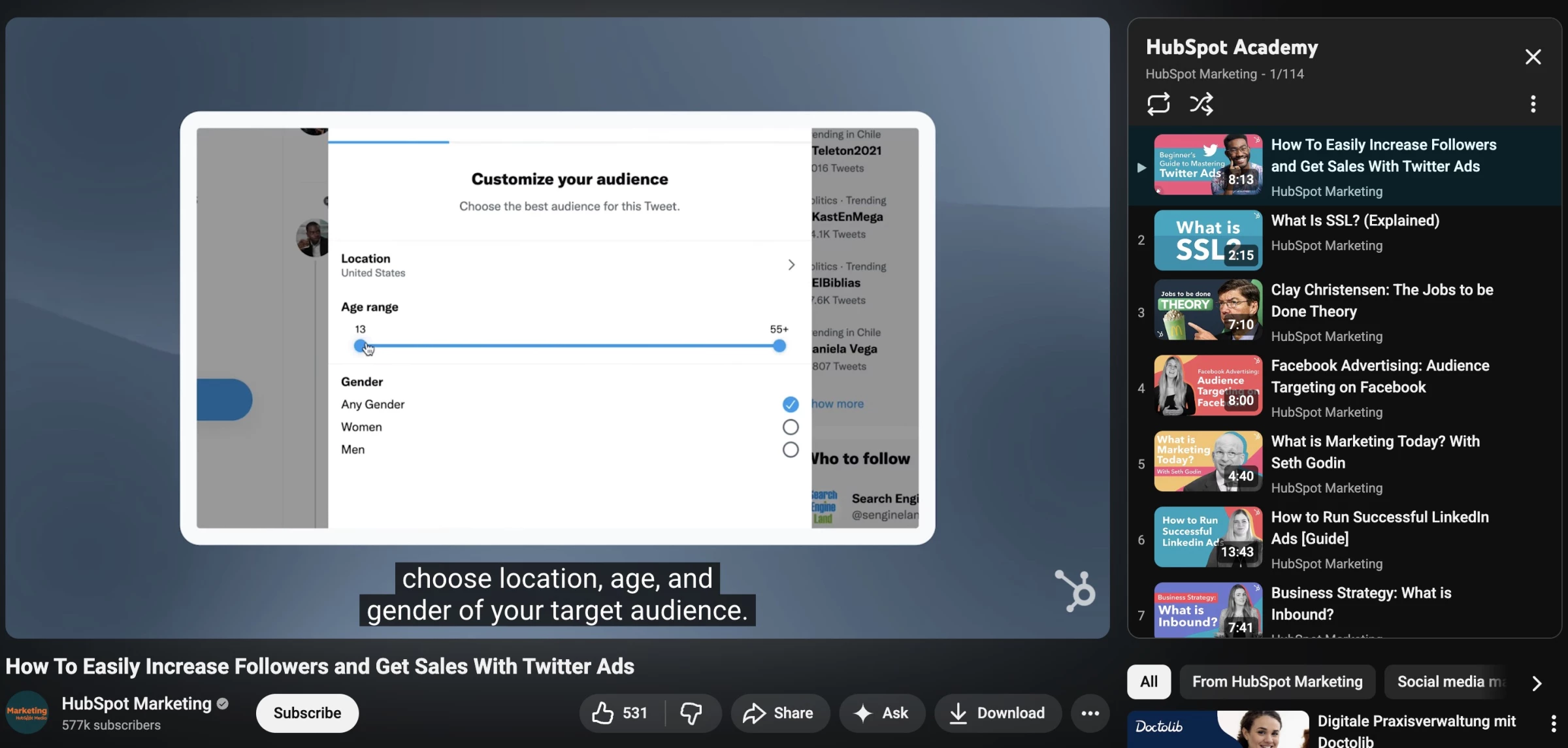Open more actions ellipsis button
This screenshot has width=1568, height=748.
pyautogui.click(x=1090, y=713)
